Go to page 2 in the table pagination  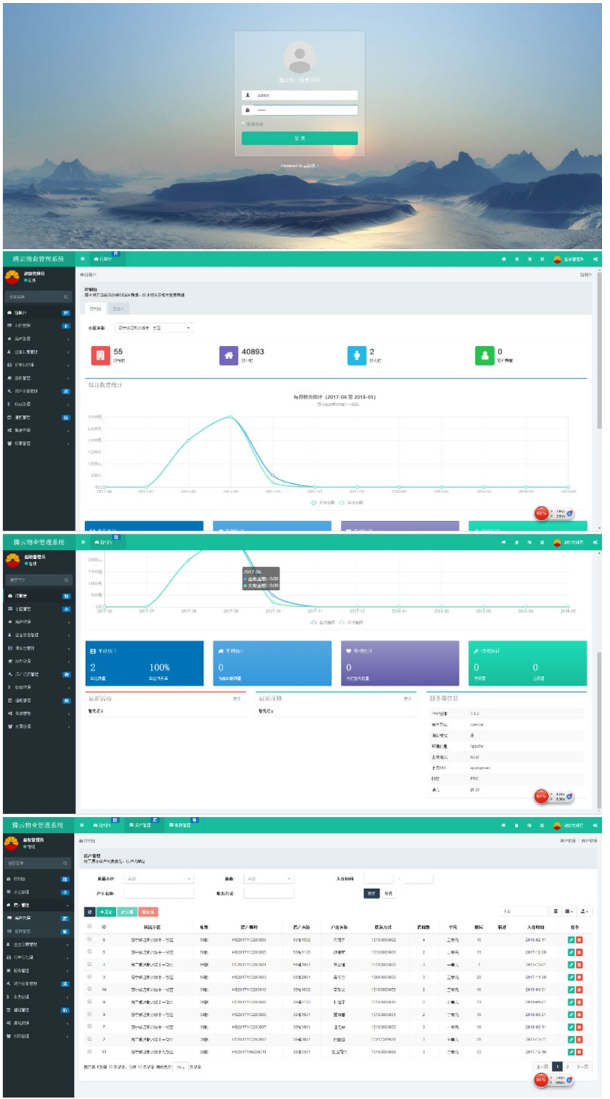pyautogui.click(x=568, y=1067)
